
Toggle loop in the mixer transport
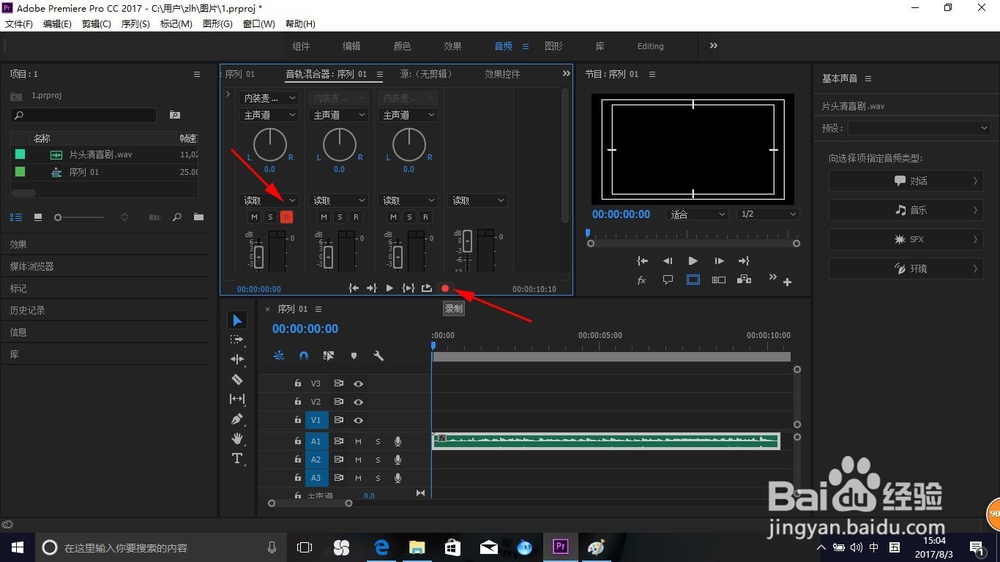[x=427, y=288]
